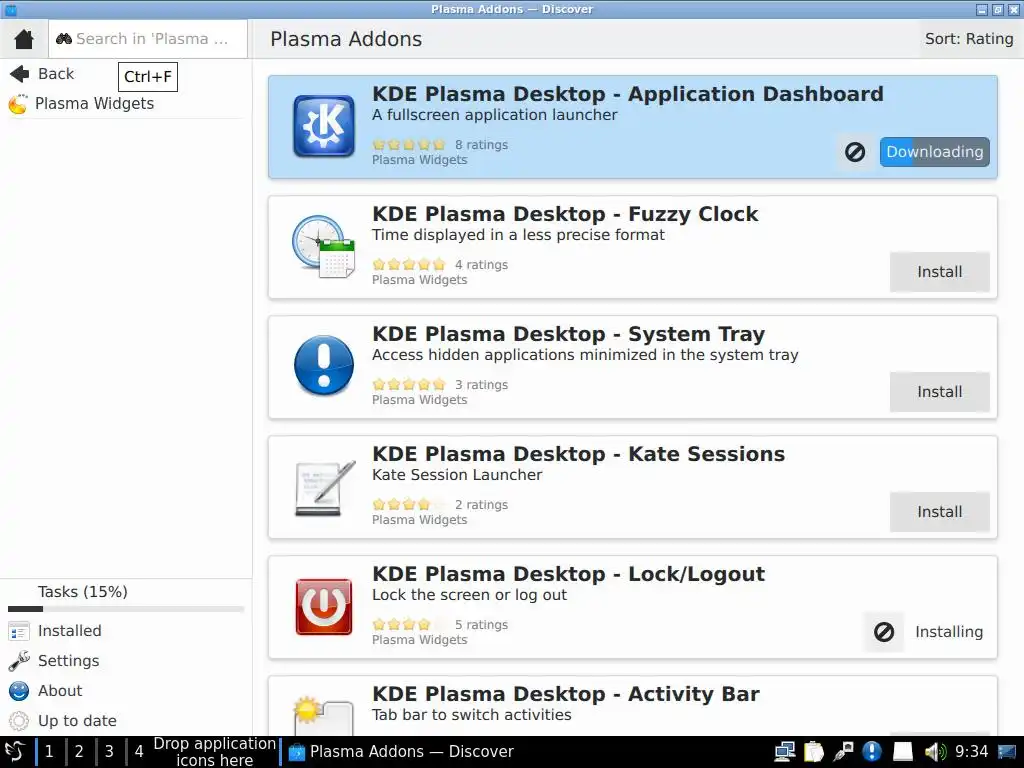Click the network monitor tray icon

pos(784,752)
